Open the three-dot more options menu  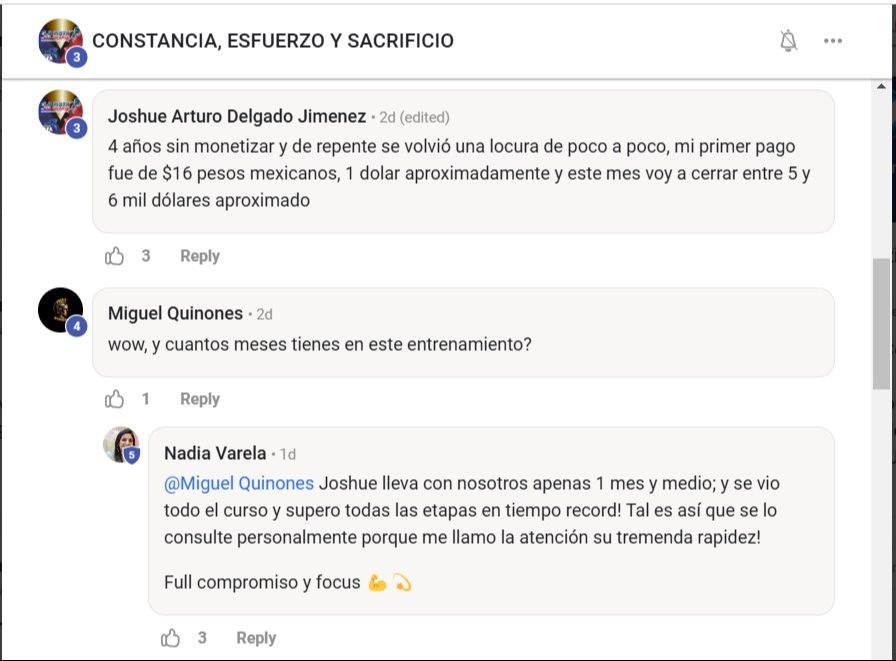[x=833, y=41]
